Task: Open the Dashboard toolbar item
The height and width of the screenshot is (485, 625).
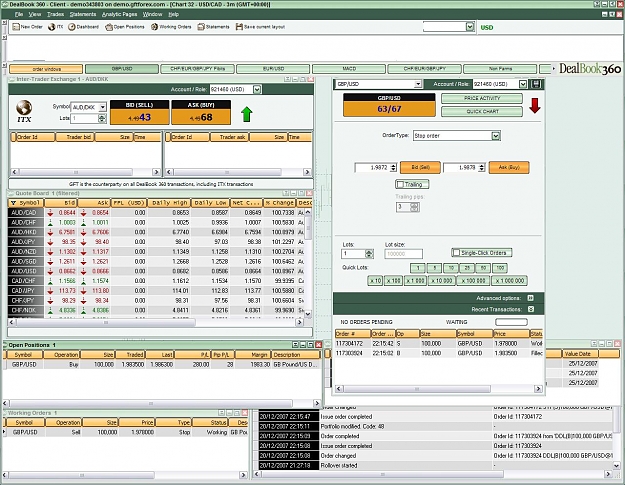Action: 83,27
